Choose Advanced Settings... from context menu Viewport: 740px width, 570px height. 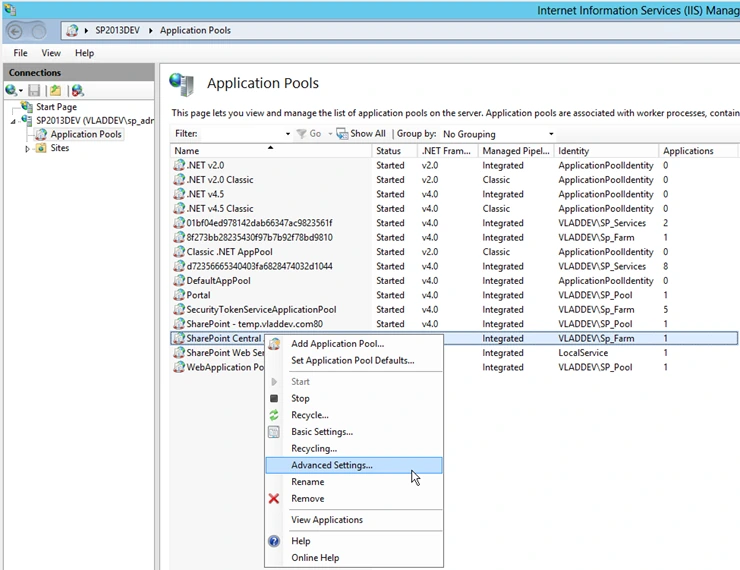click(x=353, y=465)
